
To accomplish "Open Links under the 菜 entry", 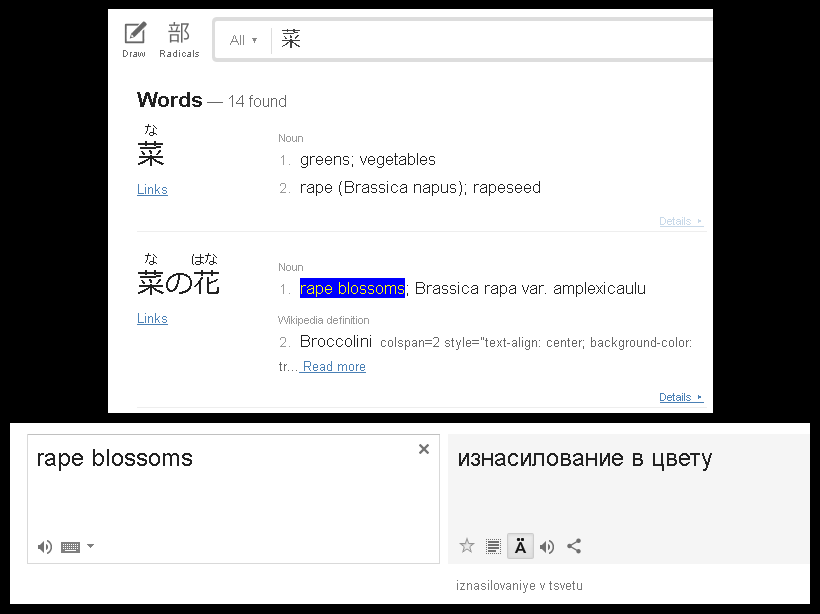I will tap(152, 189).
